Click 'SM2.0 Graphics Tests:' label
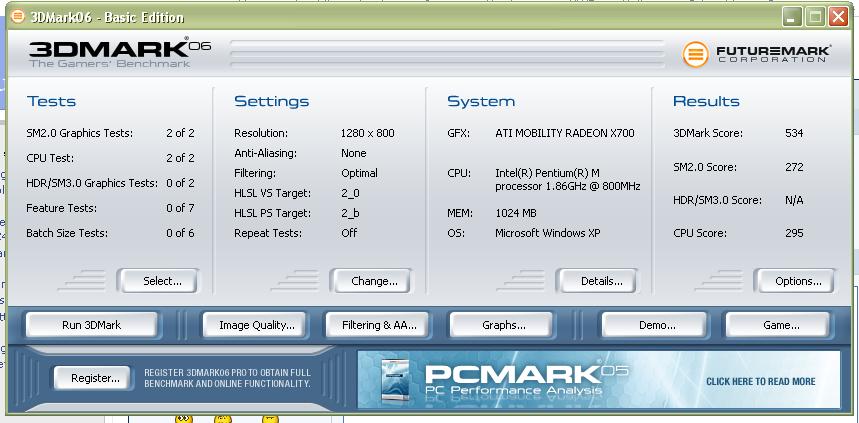The image size is (859, 423). 79,133
